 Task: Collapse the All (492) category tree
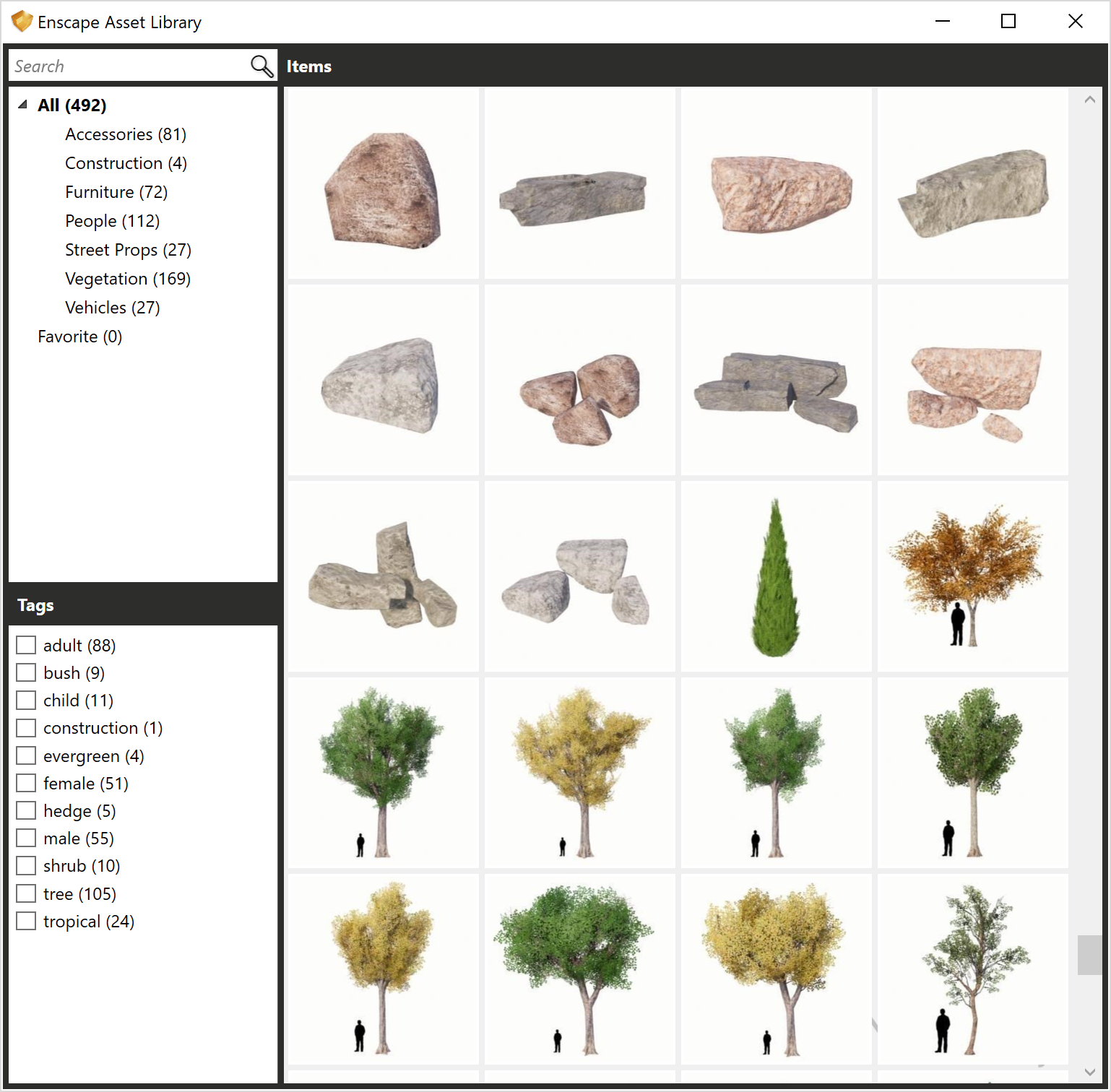(x=22, y=104)
